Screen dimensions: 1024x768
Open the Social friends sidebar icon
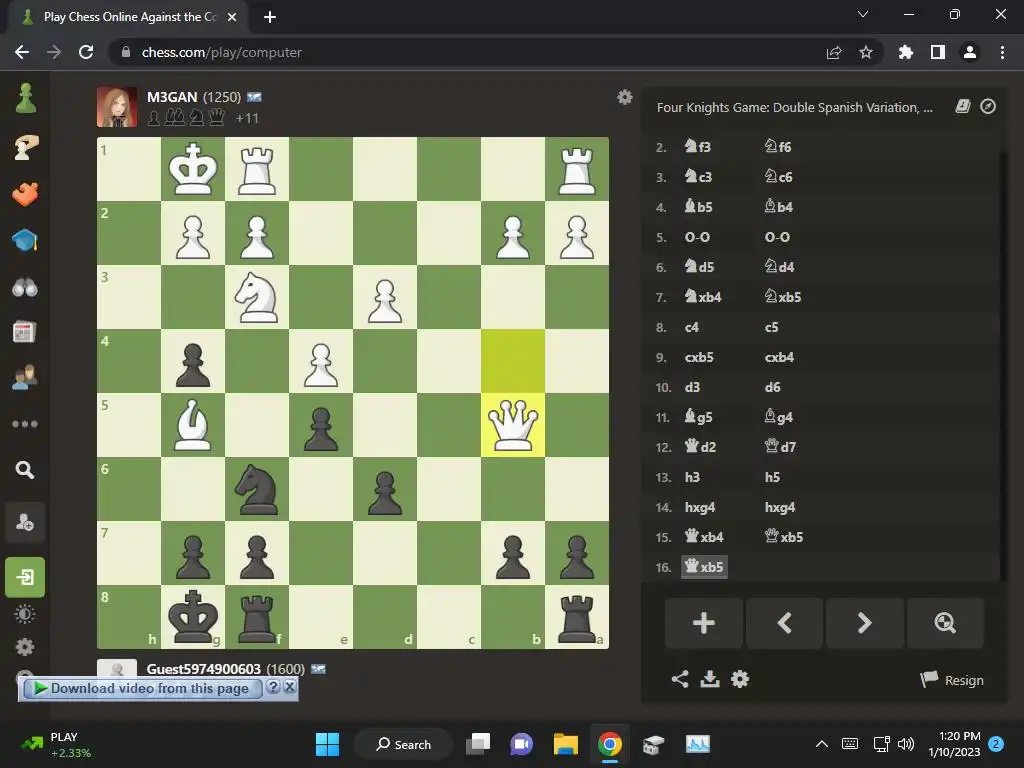click(25, 378)
